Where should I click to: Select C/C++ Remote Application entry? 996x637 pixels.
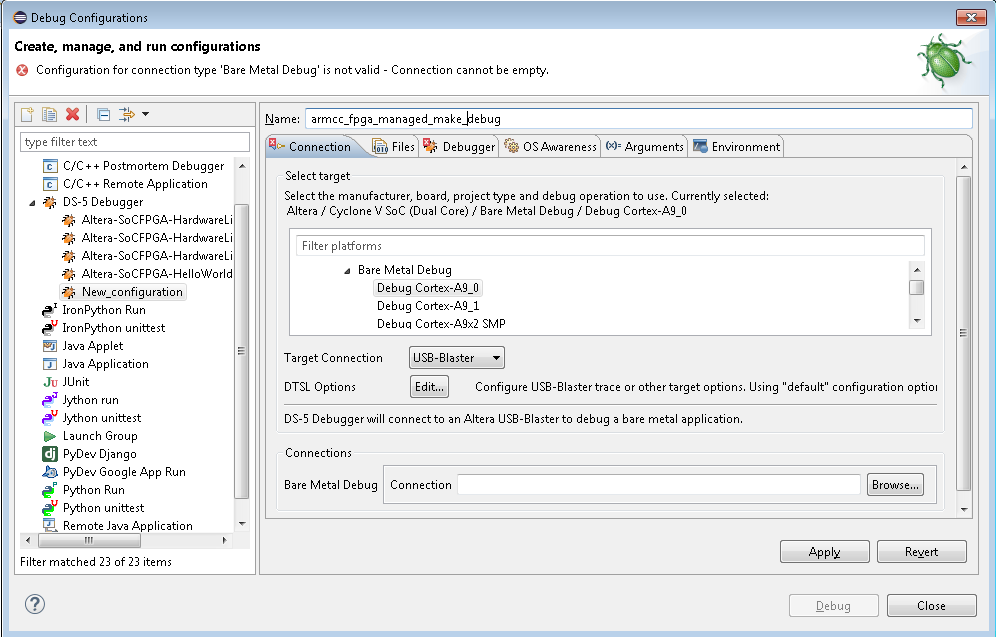pos(135,184)
